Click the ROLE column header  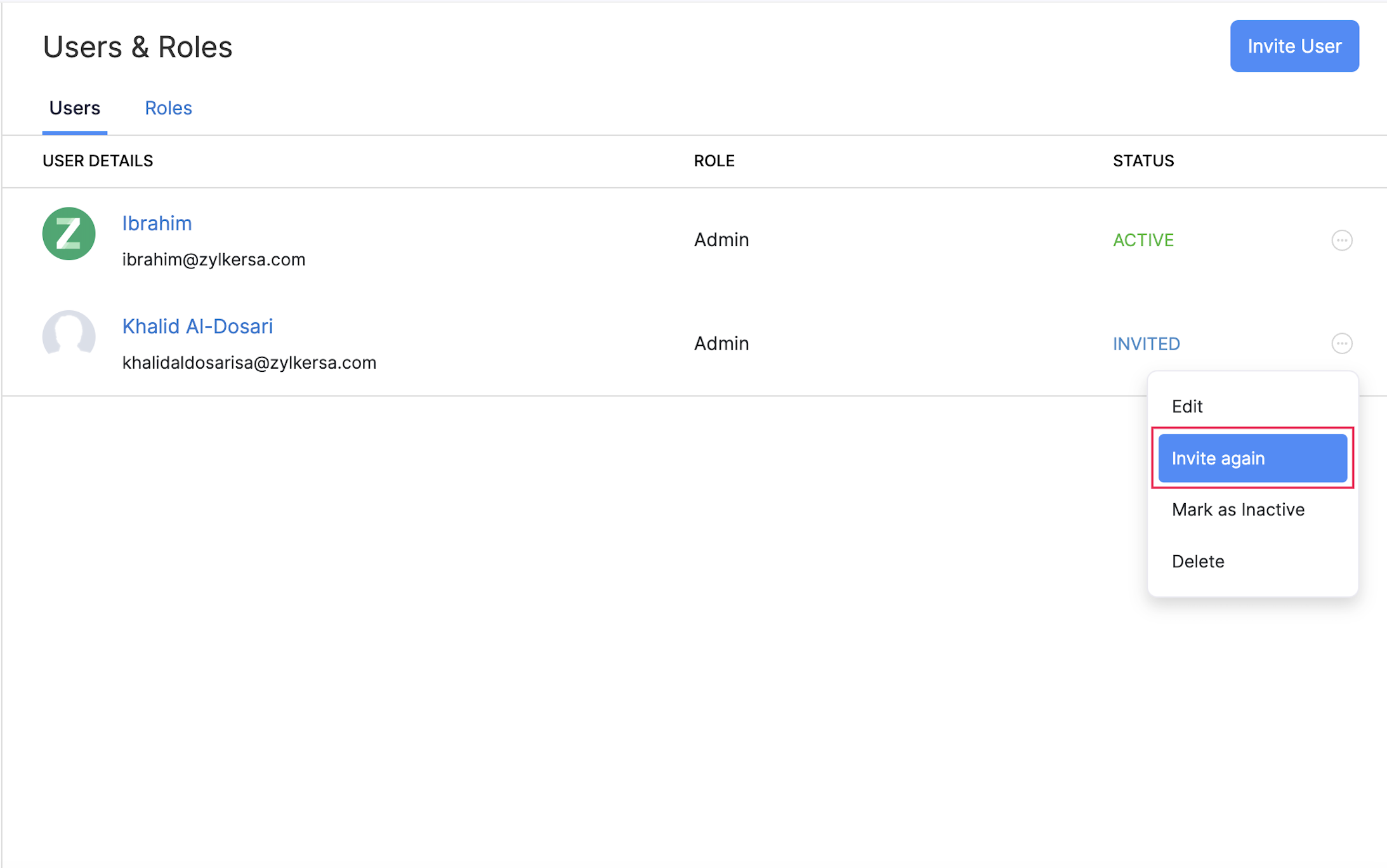tap(714, 161)
